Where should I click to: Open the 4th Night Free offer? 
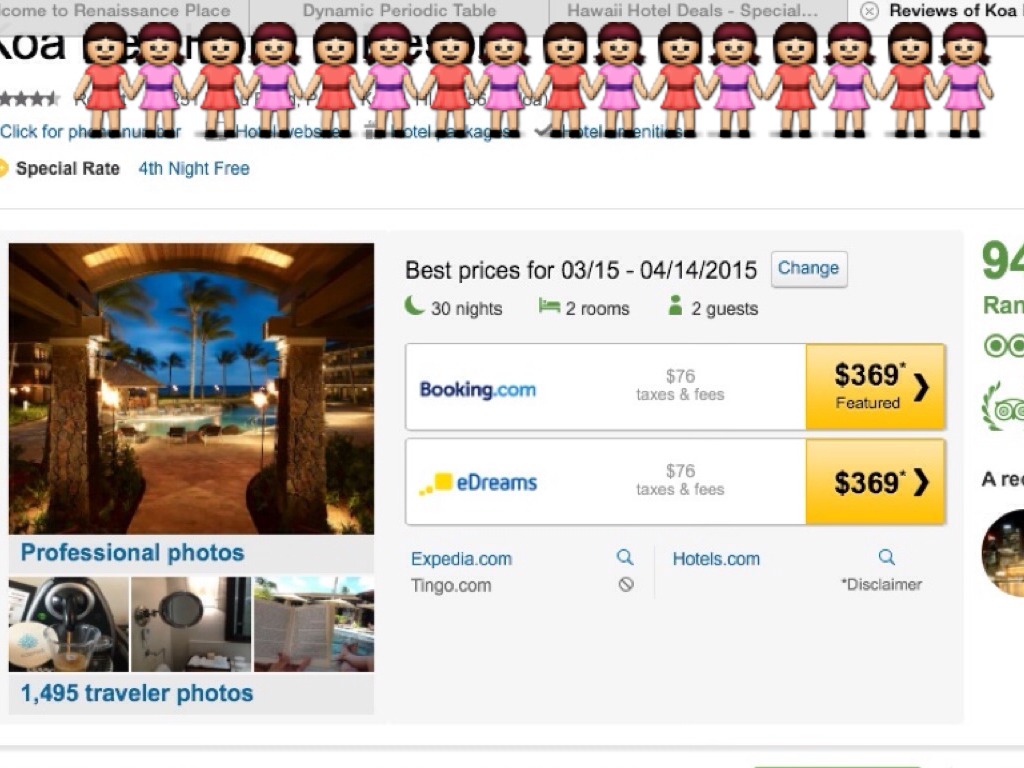194,168
